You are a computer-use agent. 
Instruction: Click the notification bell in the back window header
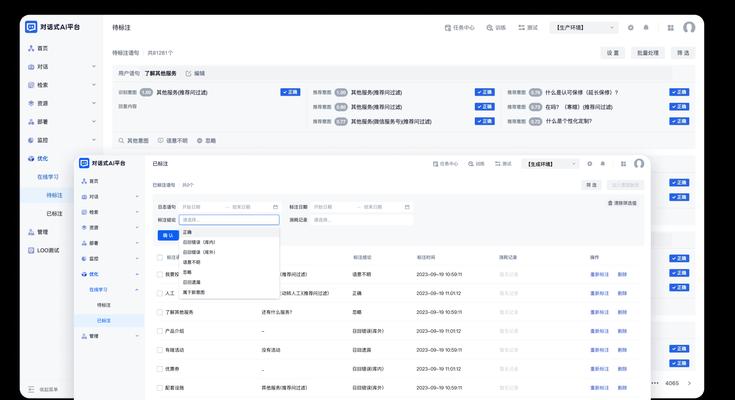coord(646,28)
